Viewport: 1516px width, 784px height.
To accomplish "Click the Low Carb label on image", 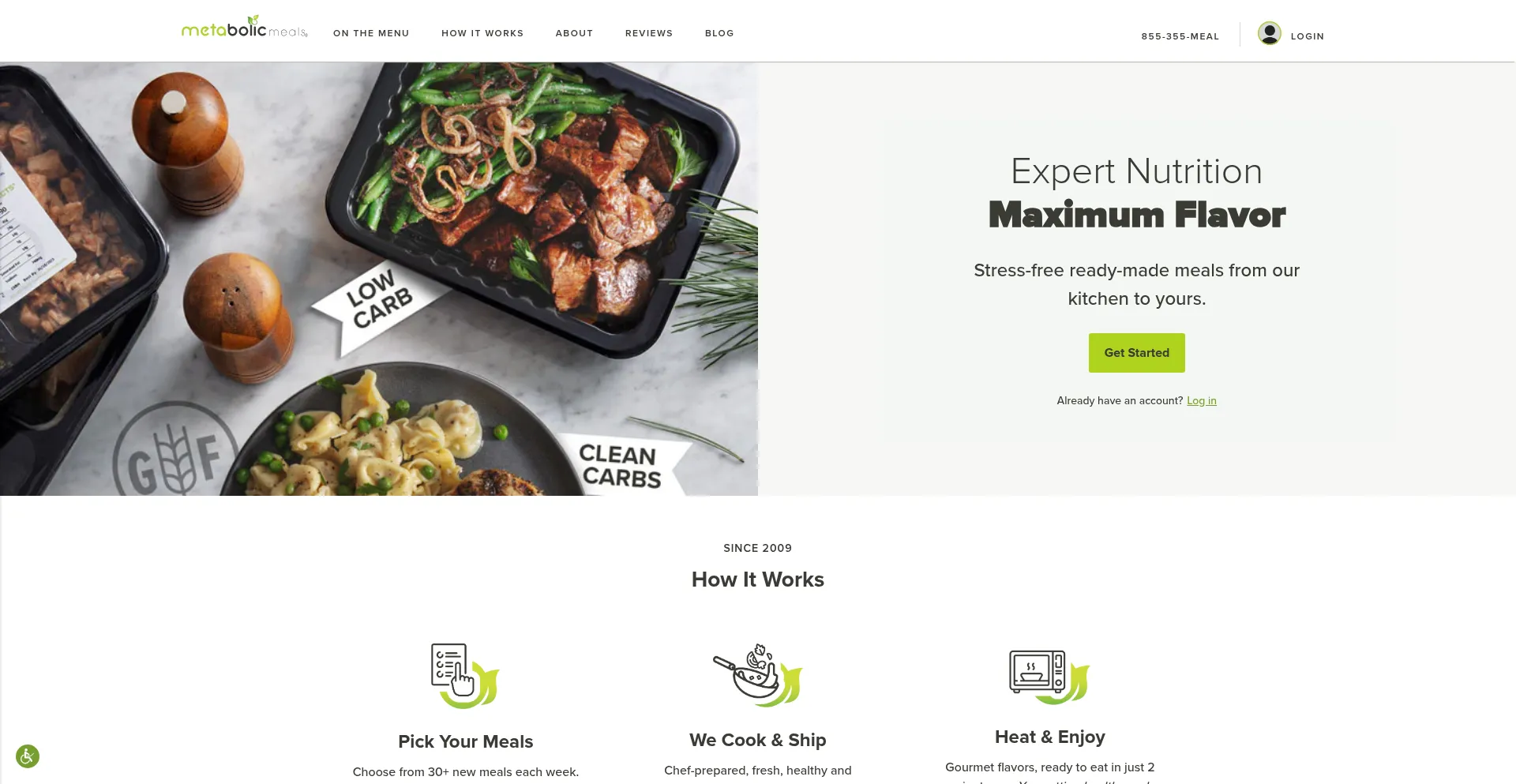I will tap(379, 300).
